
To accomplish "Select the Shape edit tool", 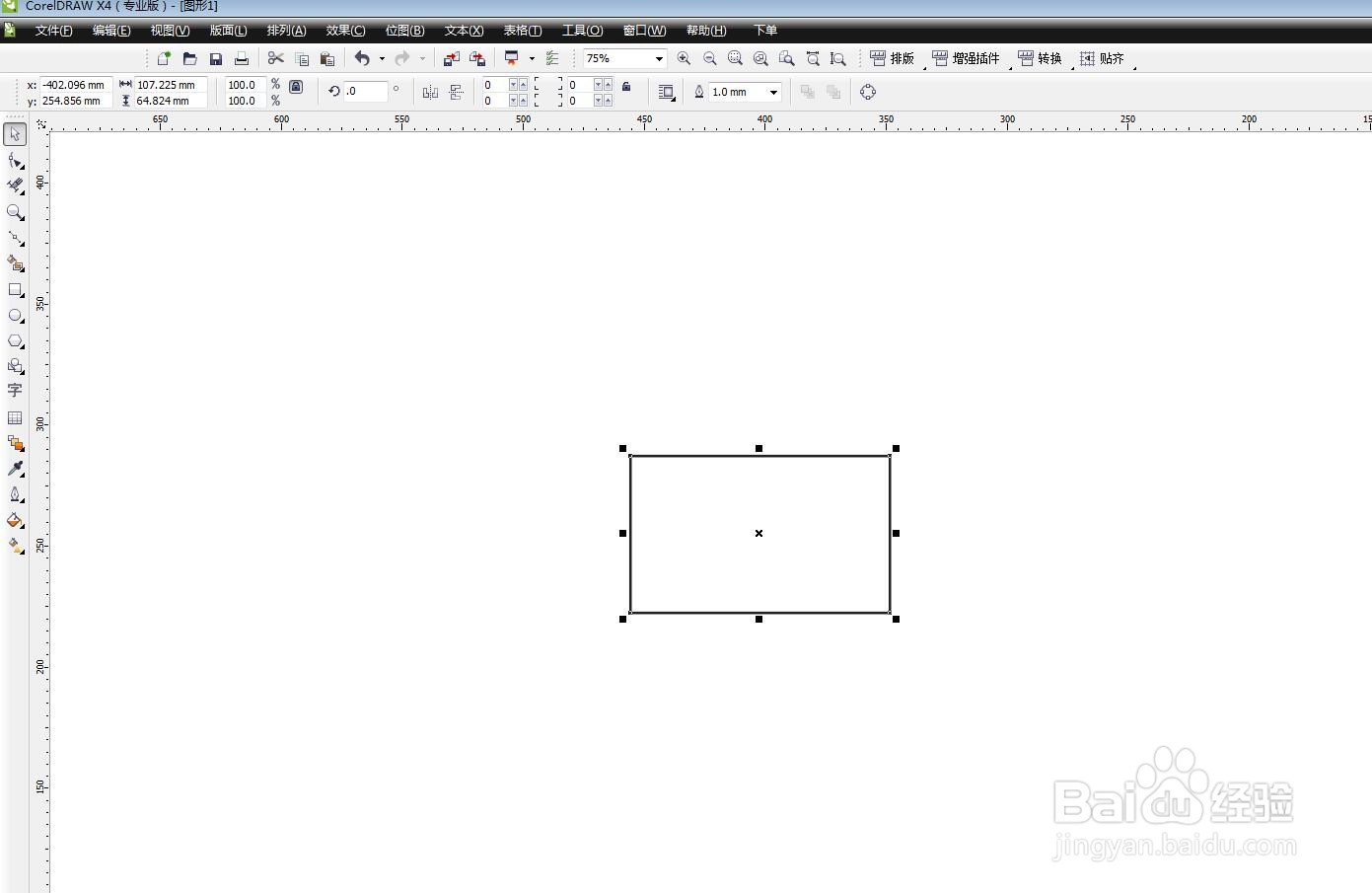I will (x=15, y=160).
